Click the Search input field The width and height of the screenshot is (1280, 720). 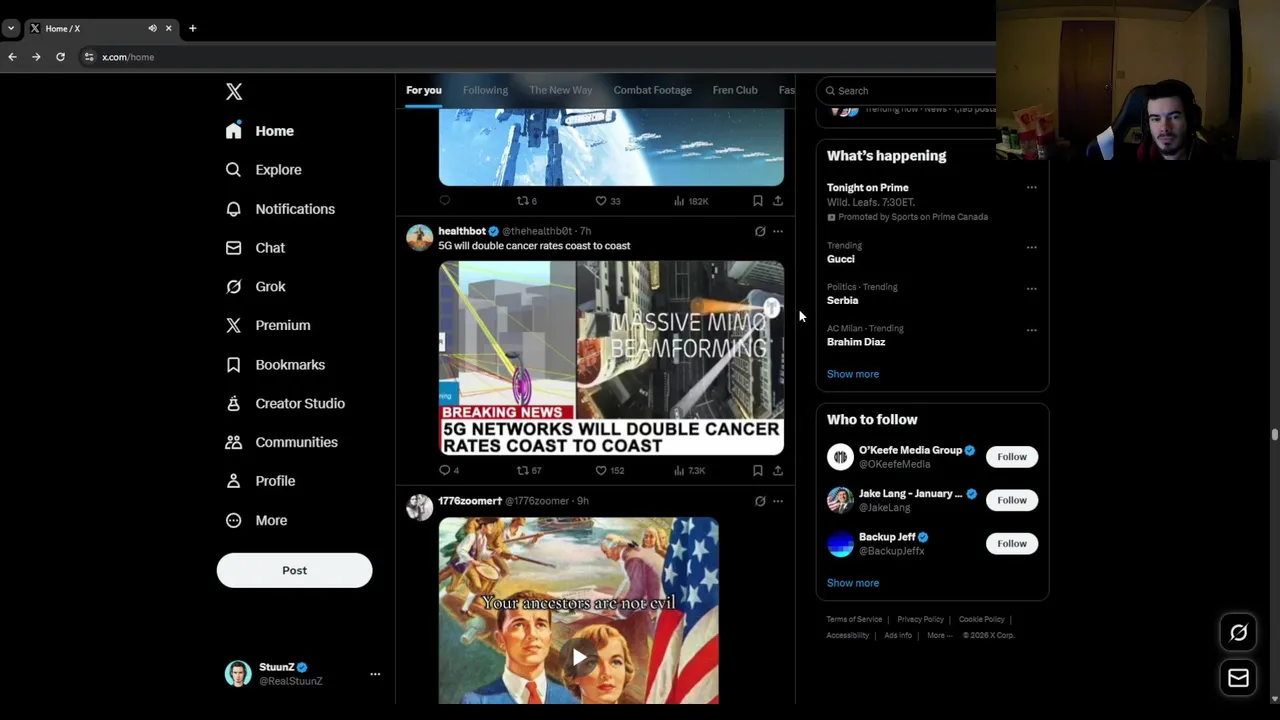point(908,91)
